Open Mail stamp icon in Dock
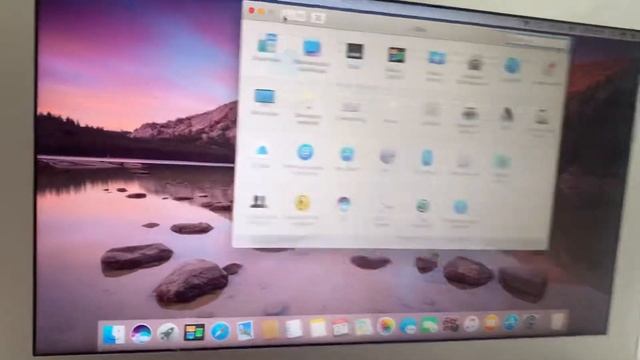The height and width of the screenshot is (360, 640). point(245,330)
